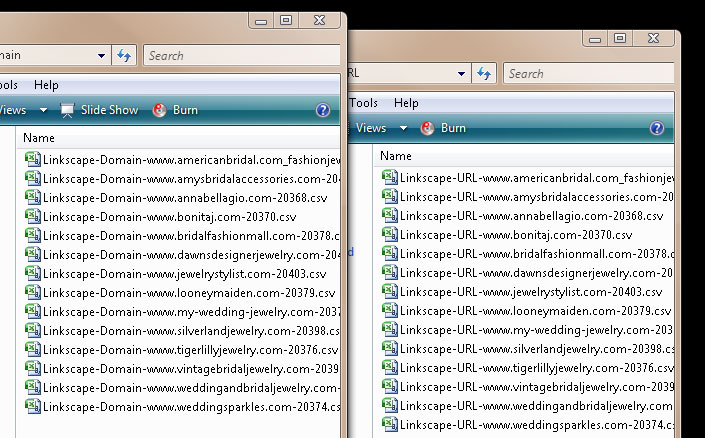Screen dimensions: 705x438
Task: Open the help icon in the URL window
Action: 657,128
